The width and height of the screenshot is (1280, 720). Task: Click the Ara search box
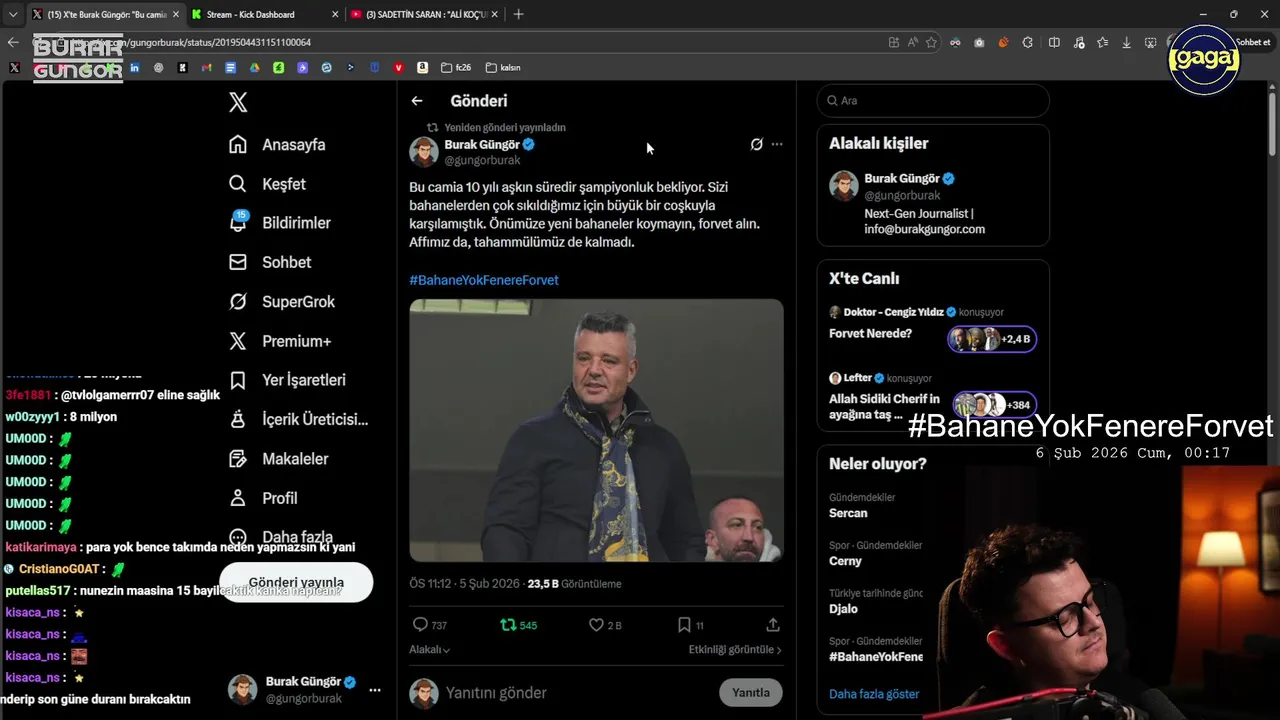(x=933, y=101)
